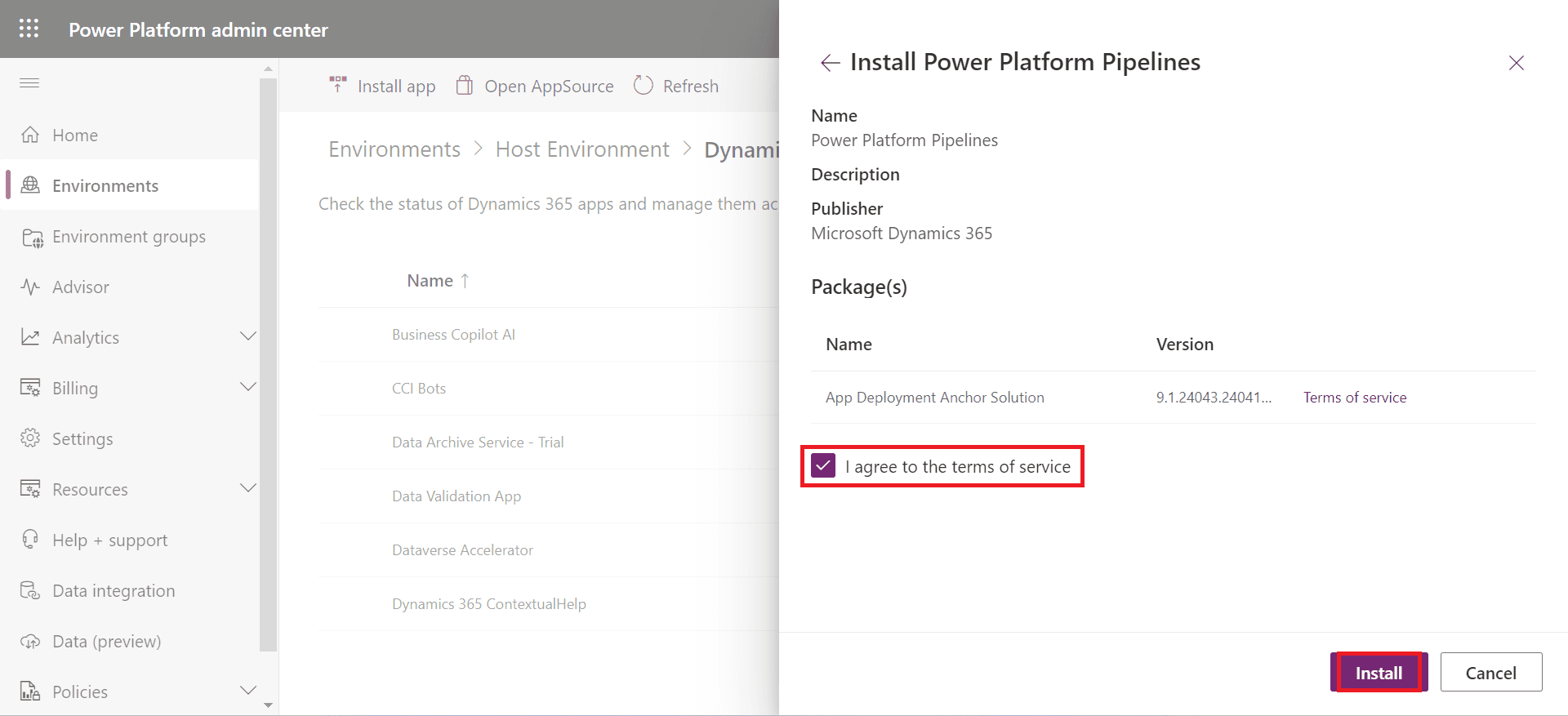Uncheck I agree to the terms checkbox

click(823, 466)
